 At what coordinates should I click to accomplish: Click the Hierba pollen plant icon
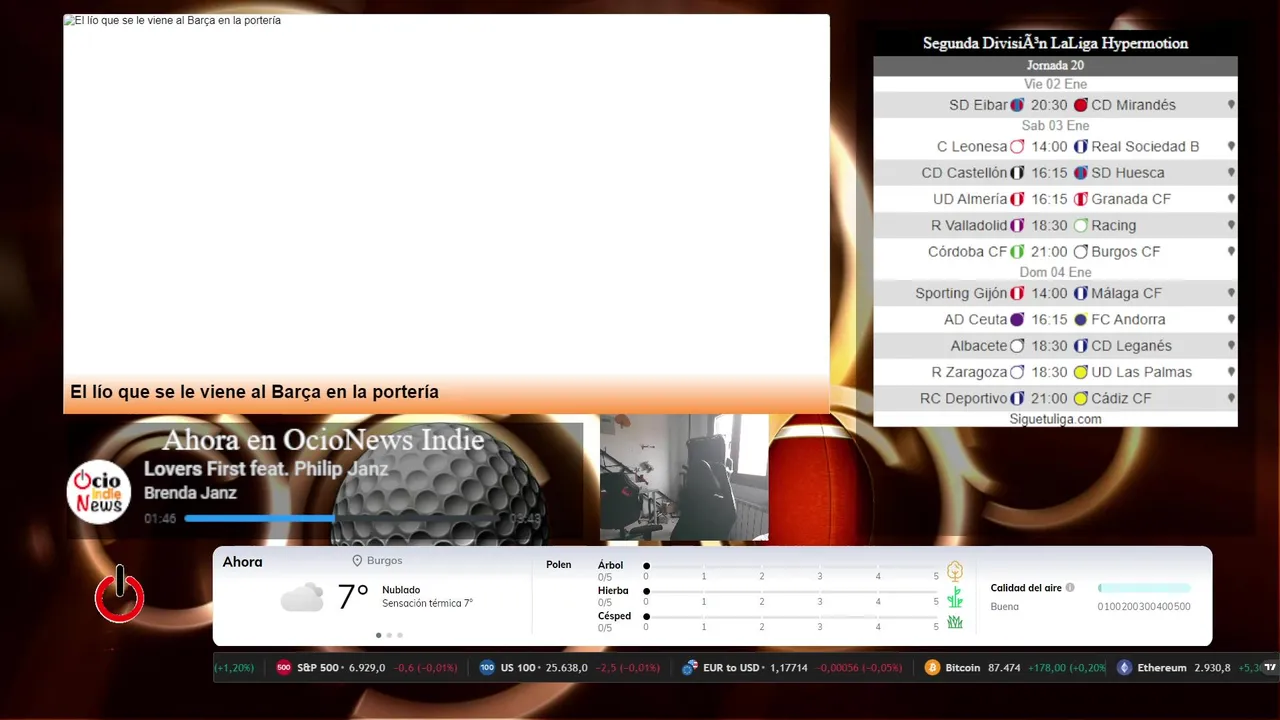955,597
